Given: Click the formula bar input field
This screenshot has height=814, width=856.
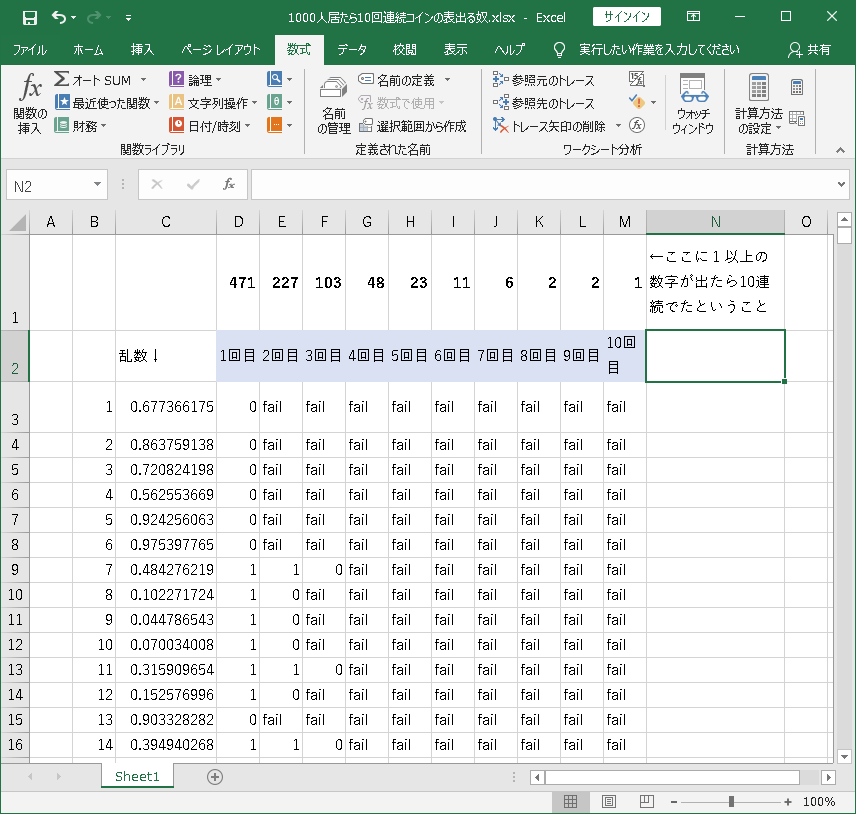Looking at the screenshot, I should pos(540,185).
